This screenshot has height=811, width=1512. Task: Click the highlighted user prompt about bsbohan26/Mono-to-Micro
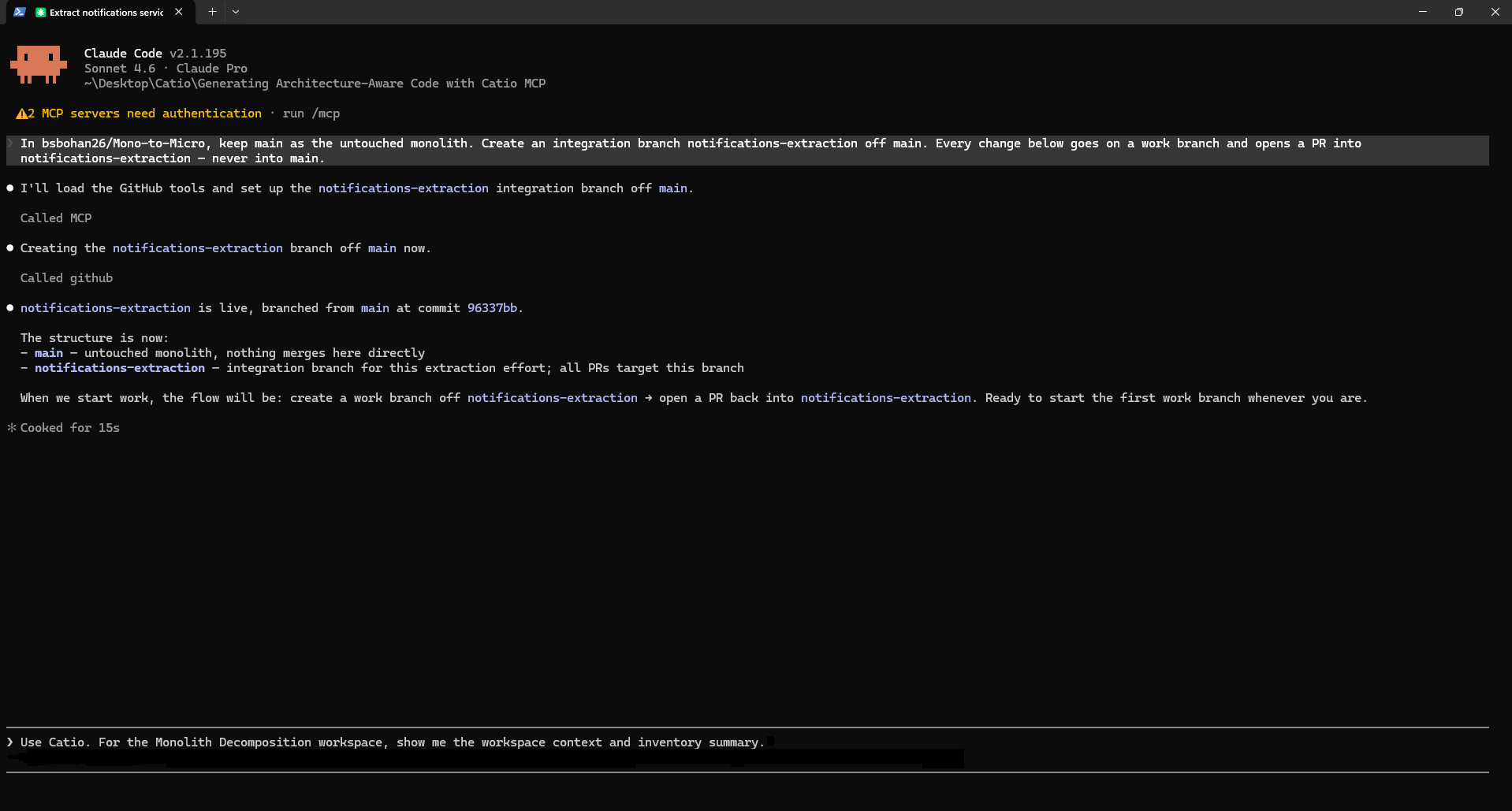(x=747, y=151)
